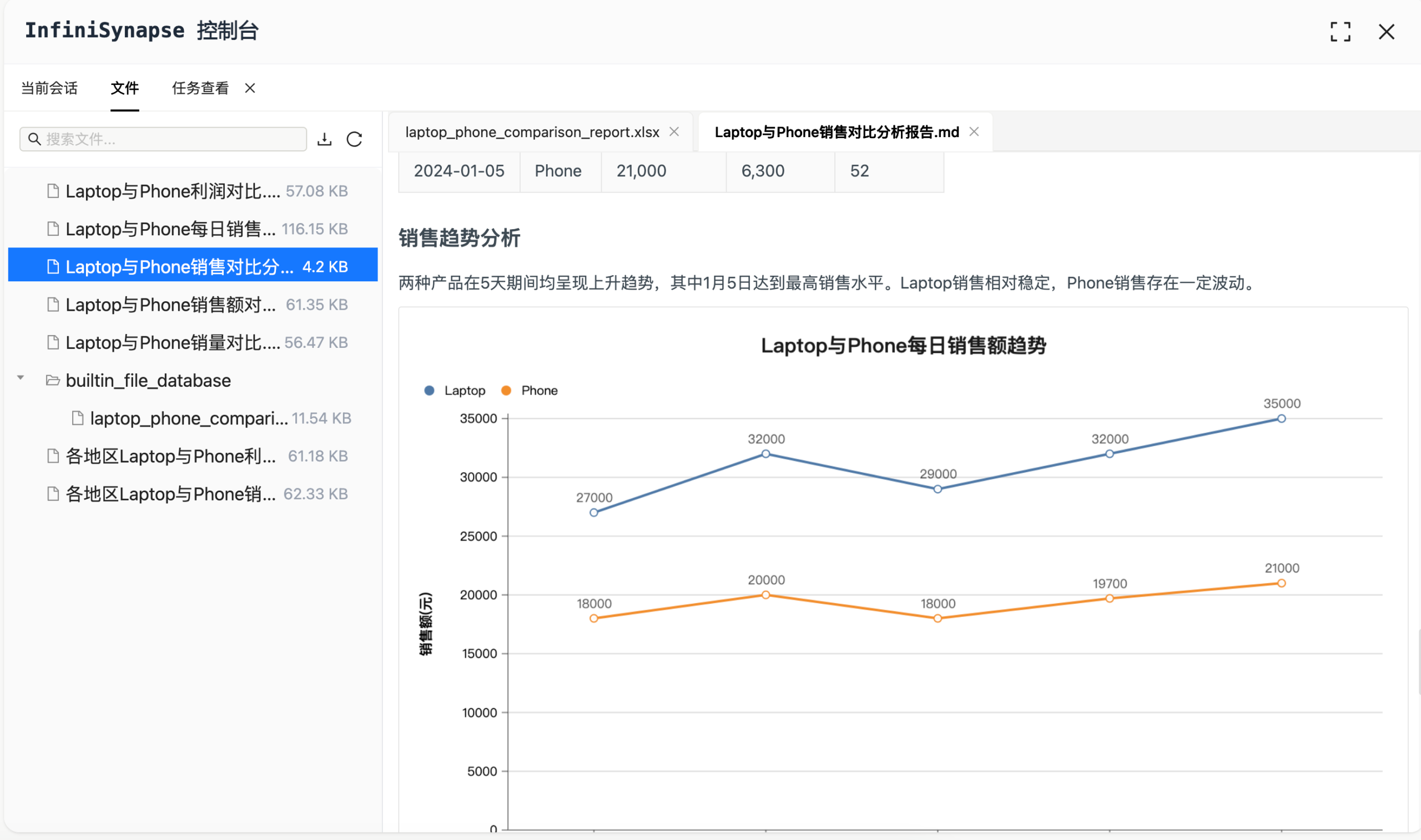This screenshot has height=840, width=1421.
Task: Switch to the 当前会话 tab
Action: click(x=49, y=88)
